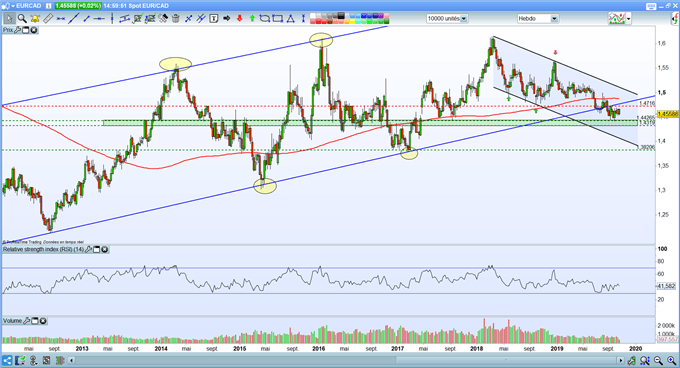Select the vertical double-arrow measure tool

pyautogui.click(x=303, y=19)
